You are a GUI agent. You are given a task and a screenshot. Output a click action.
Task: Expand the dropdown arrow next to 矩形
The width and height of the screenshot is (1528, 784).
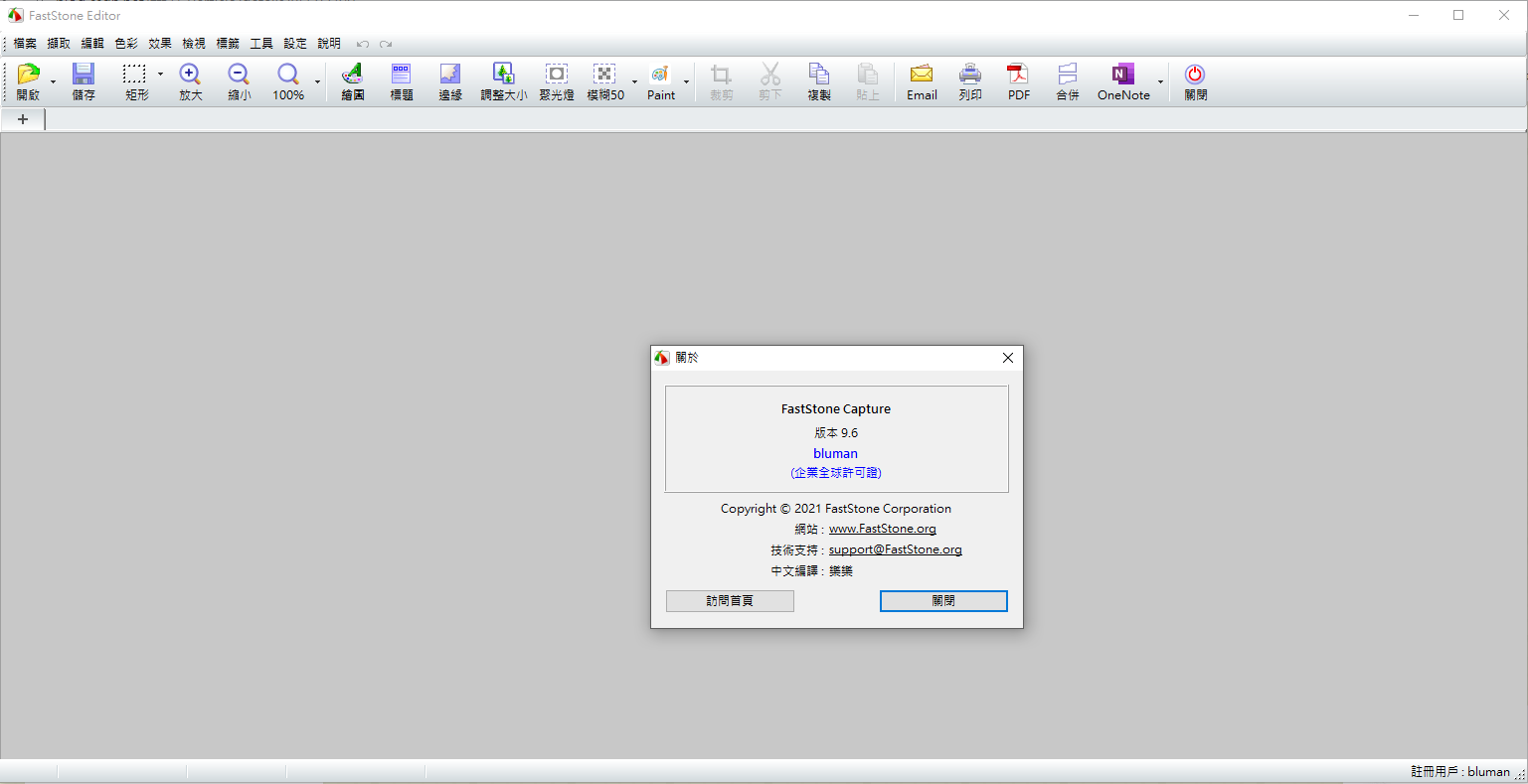pyautogui.click(x=160, y=75)
